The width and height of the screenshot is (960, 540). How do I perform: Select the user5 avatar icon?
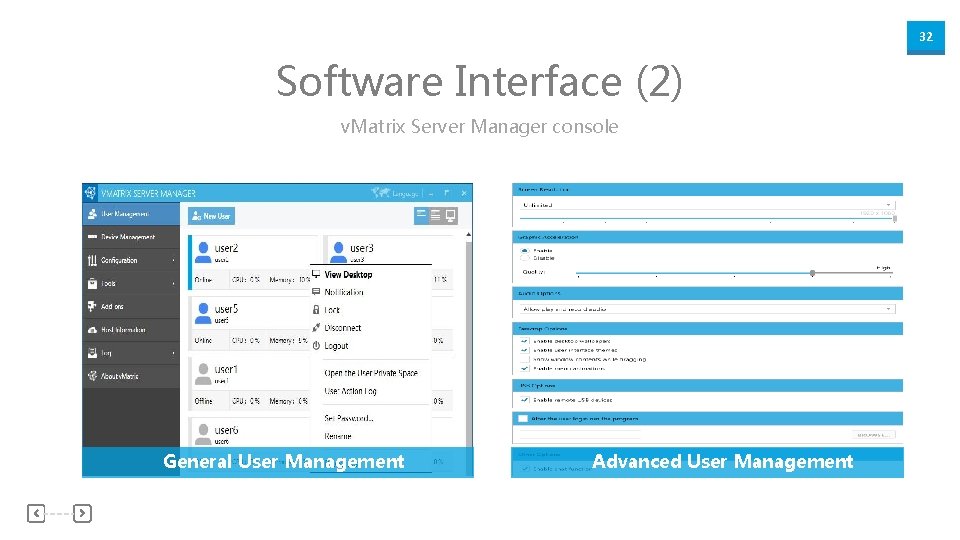(203, 313)
